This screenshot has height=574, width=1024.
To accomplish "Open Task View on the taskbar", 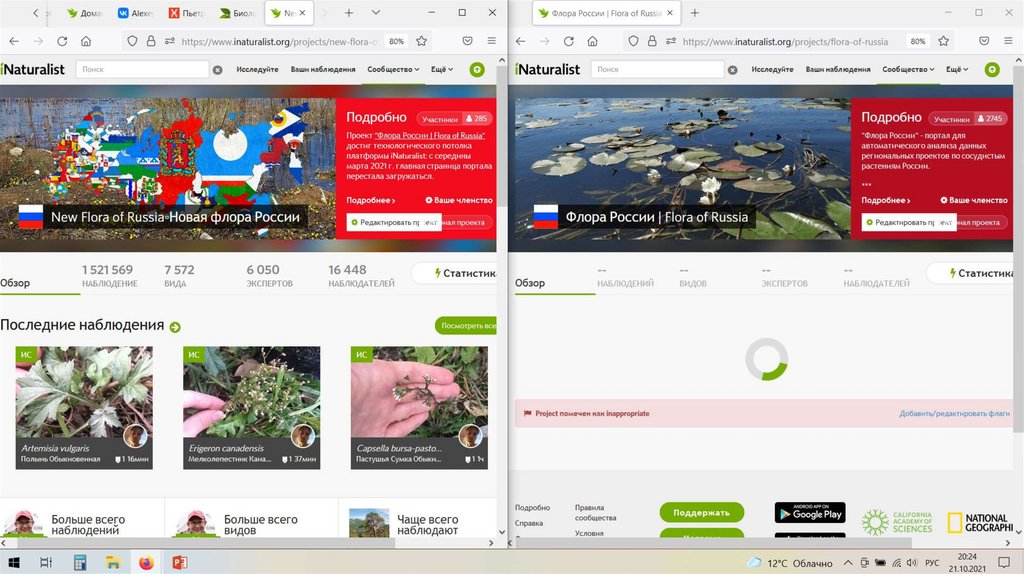I will 46,562.
